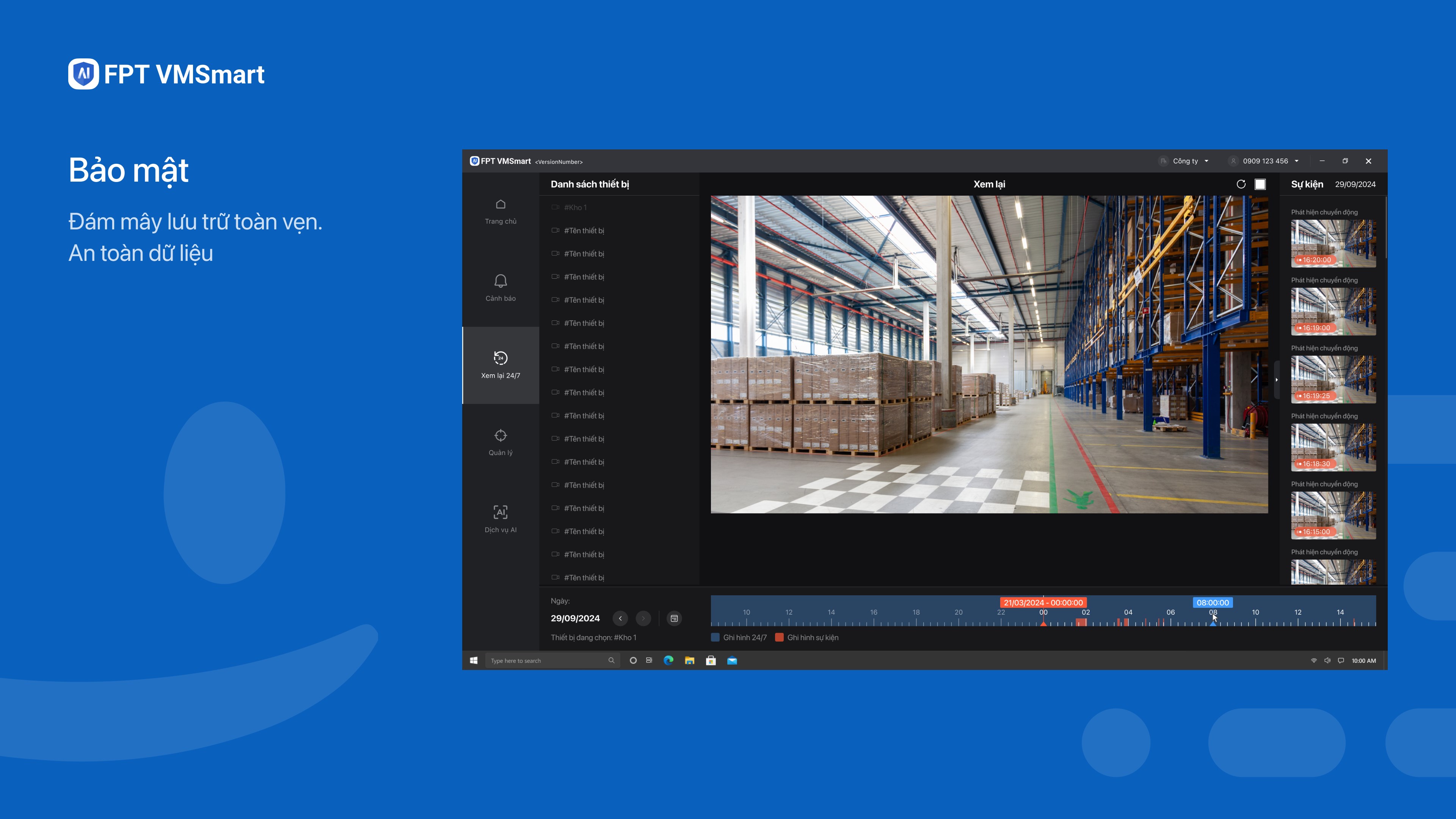This screenshot has height=819, width=1456.
Task: Click the Ngày date value 29/09/2024
Action: coord(576,618)
